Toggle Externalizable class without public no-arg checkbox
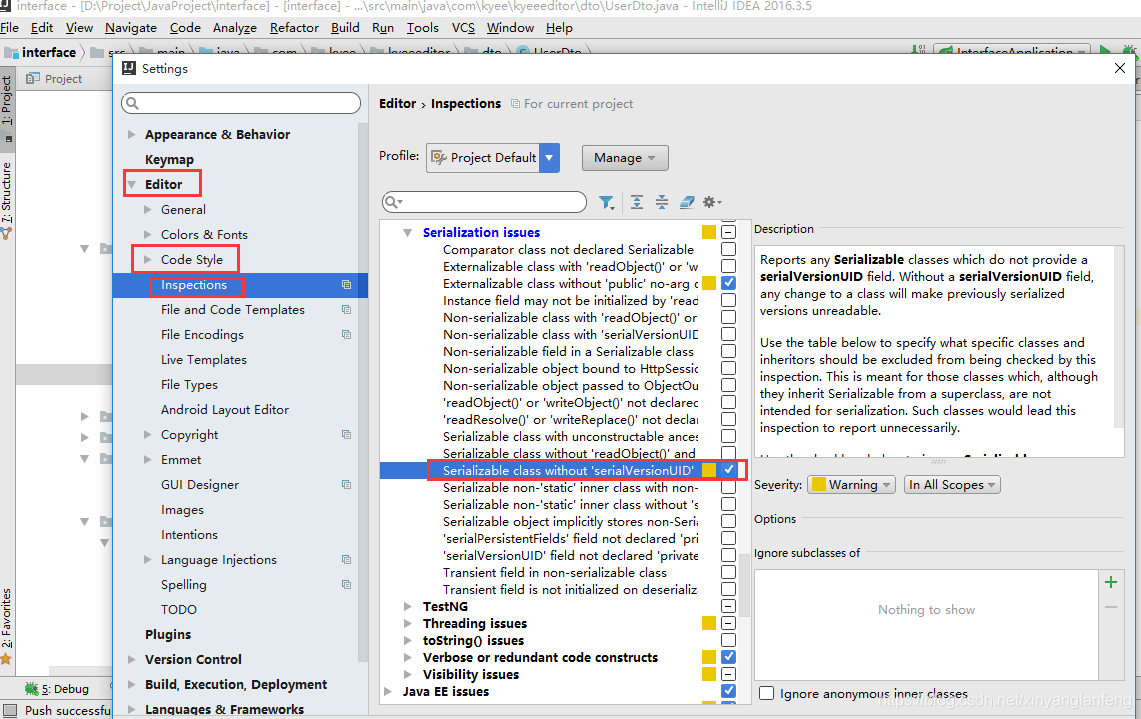Viewport: 1141px width, 719px height. point(728,283)
